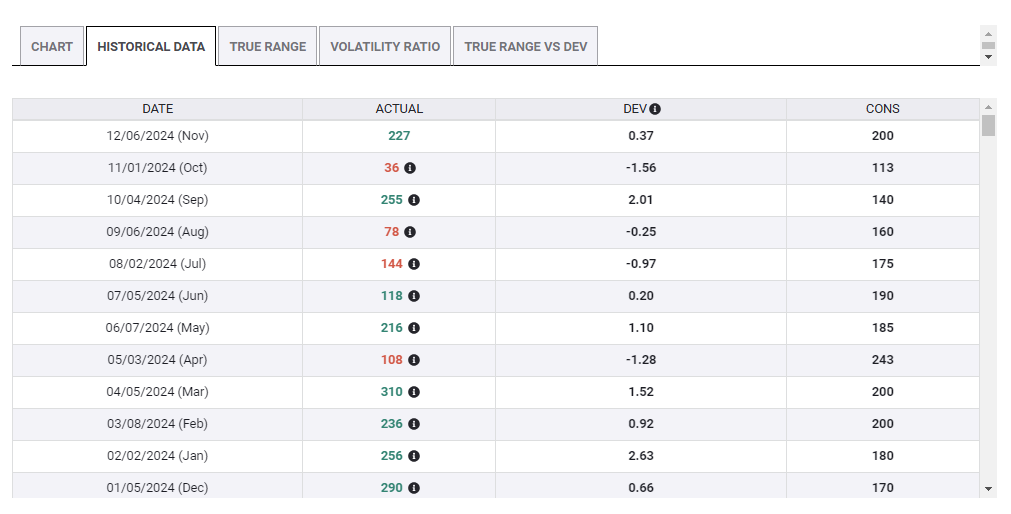The height and width of the screenshot is (514, 1011).
Task: Click info icon next to DEV header
Action: click(655, 109)
